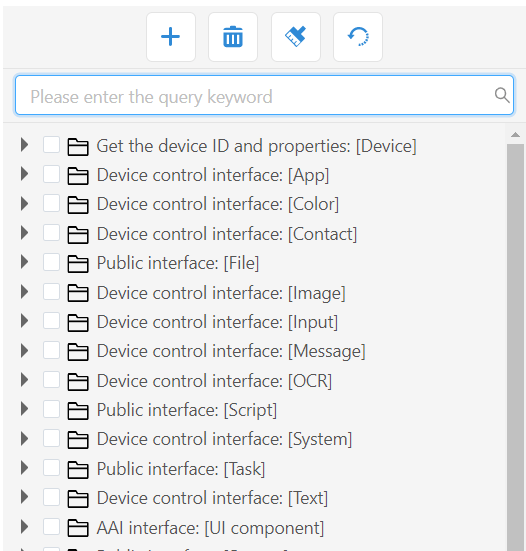Expand the Public interface: [Script] tree node
The image size is (526, 551).
pos(24,409)
